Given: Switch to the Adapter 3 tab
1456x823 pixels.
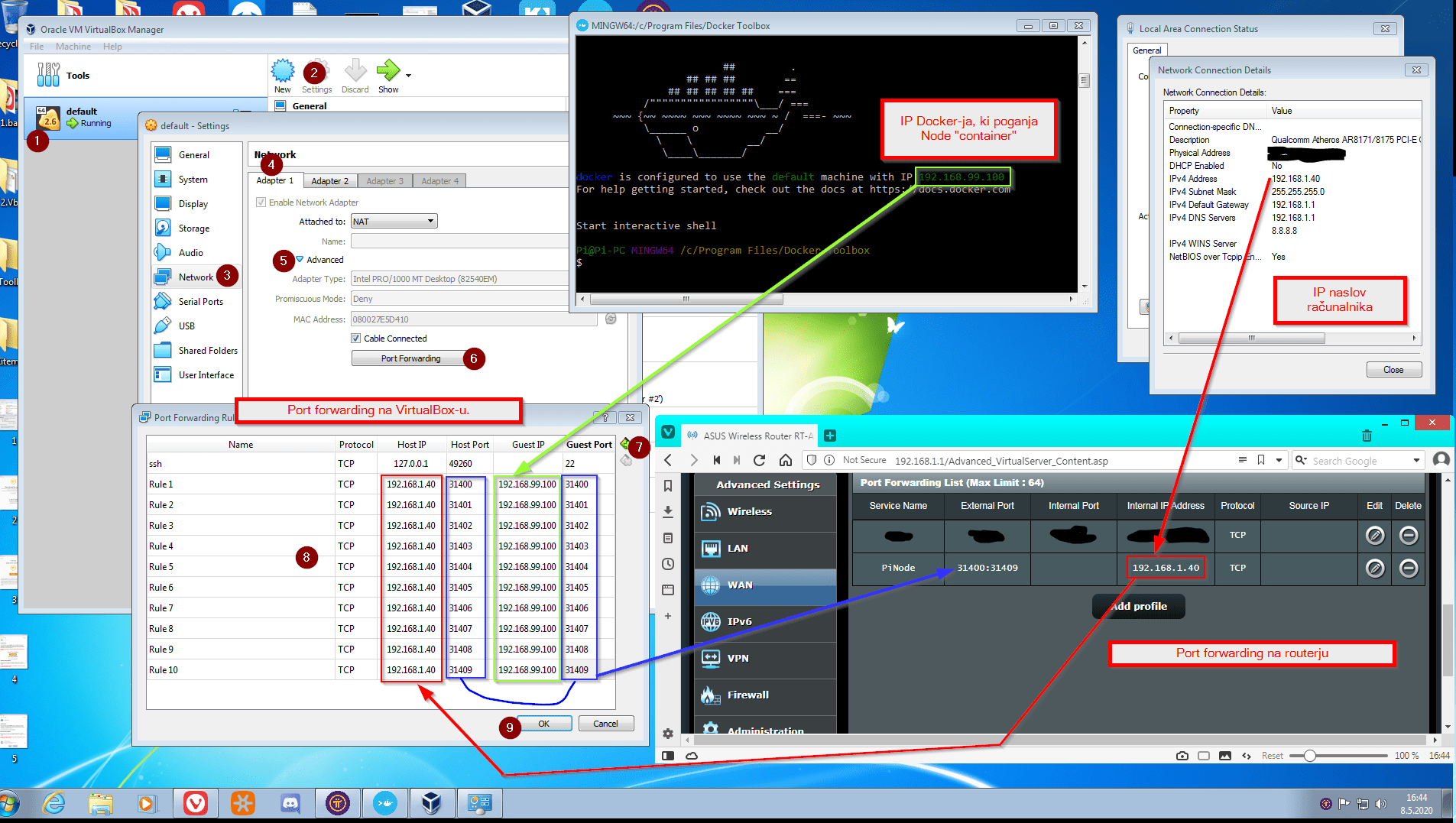Looking at the screenshot, I should click(385, 181).
